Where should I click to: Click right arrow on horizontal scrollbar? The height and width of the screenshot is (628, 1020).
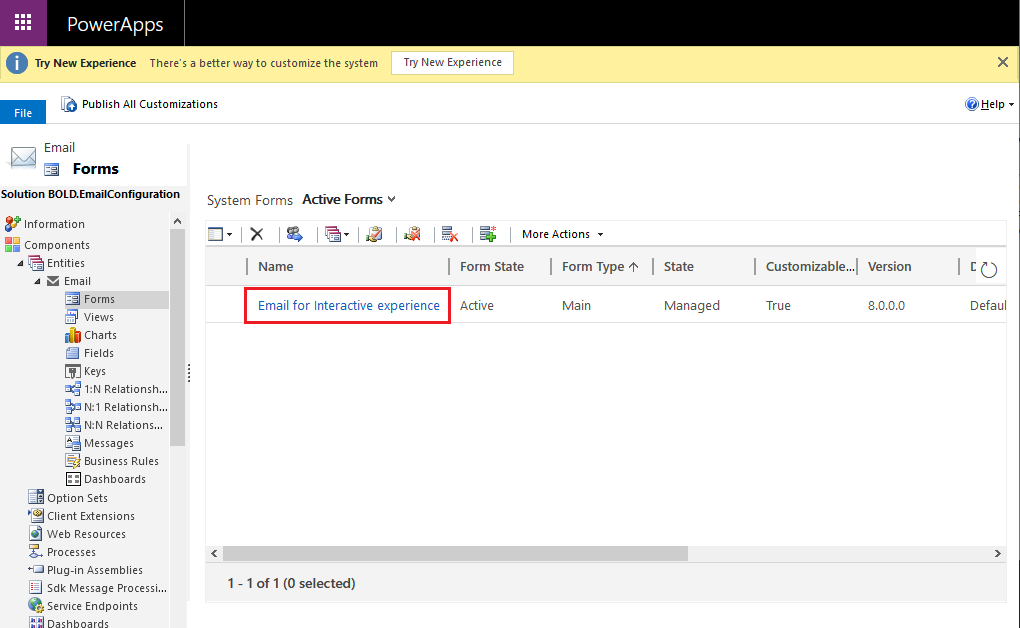pos(997,553)
